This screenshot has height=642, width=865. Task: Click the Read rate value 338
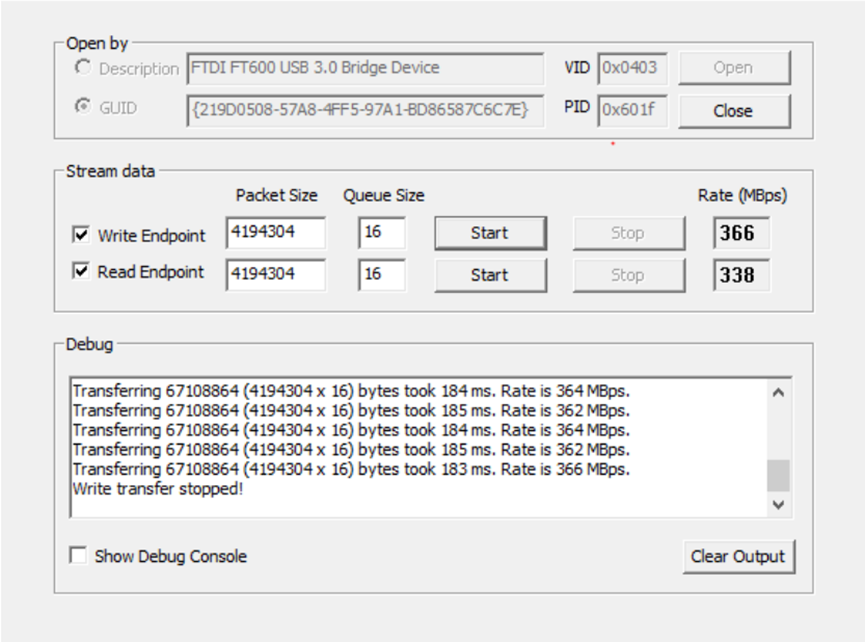[x=741, y=275]
